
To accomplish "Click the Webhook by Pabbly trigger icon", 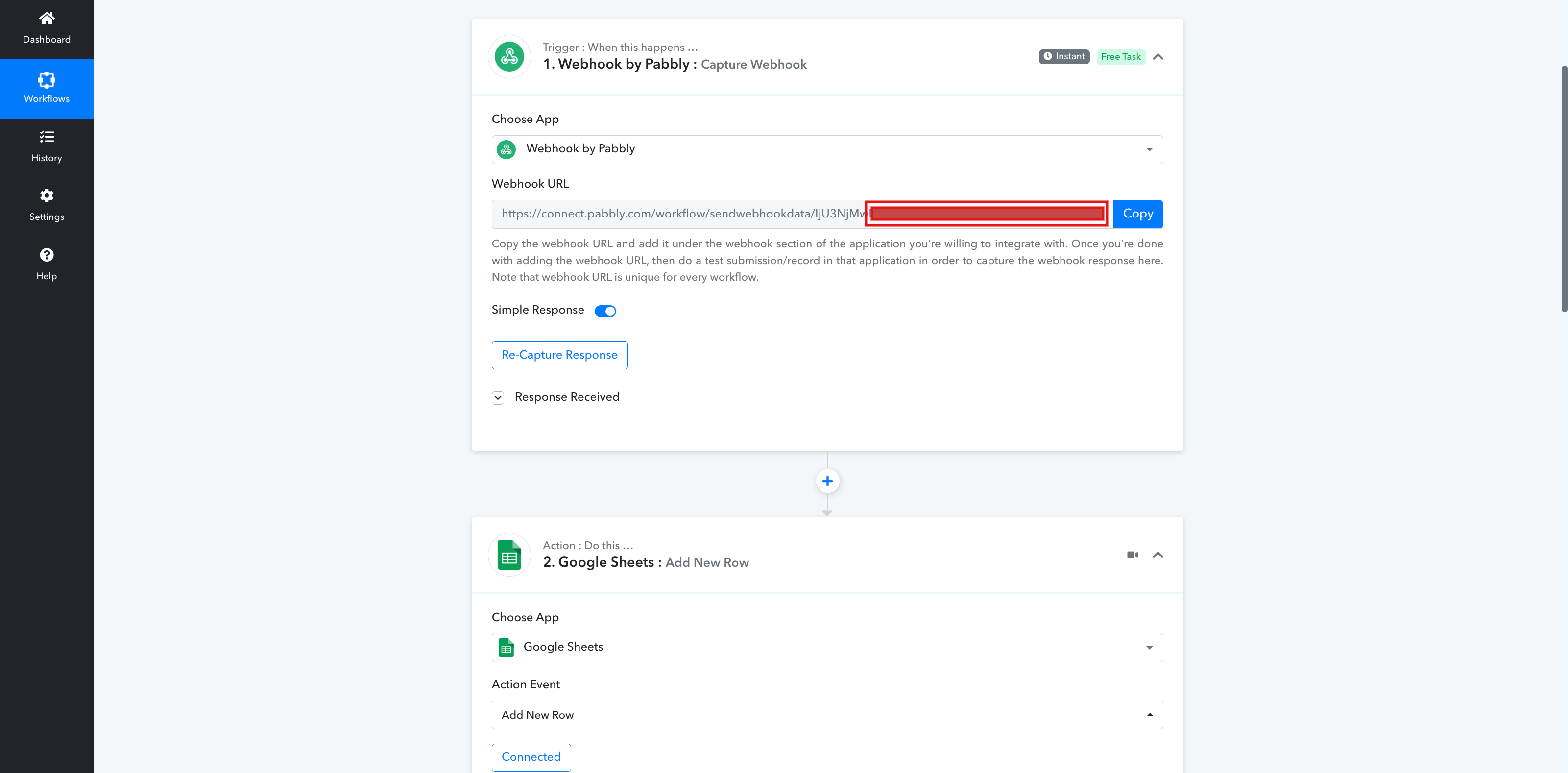I will pyautogui.click(x=509, y=57).
